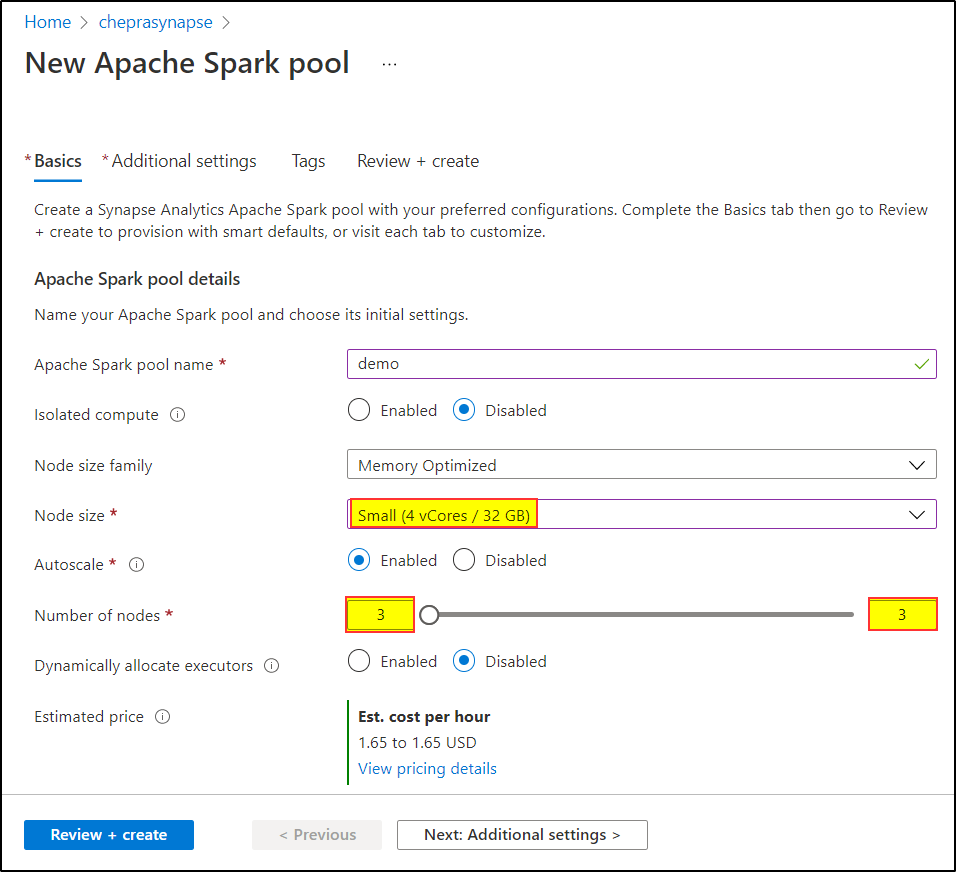
Task: Click the blue Review + create button
Action: coord(109,835)
